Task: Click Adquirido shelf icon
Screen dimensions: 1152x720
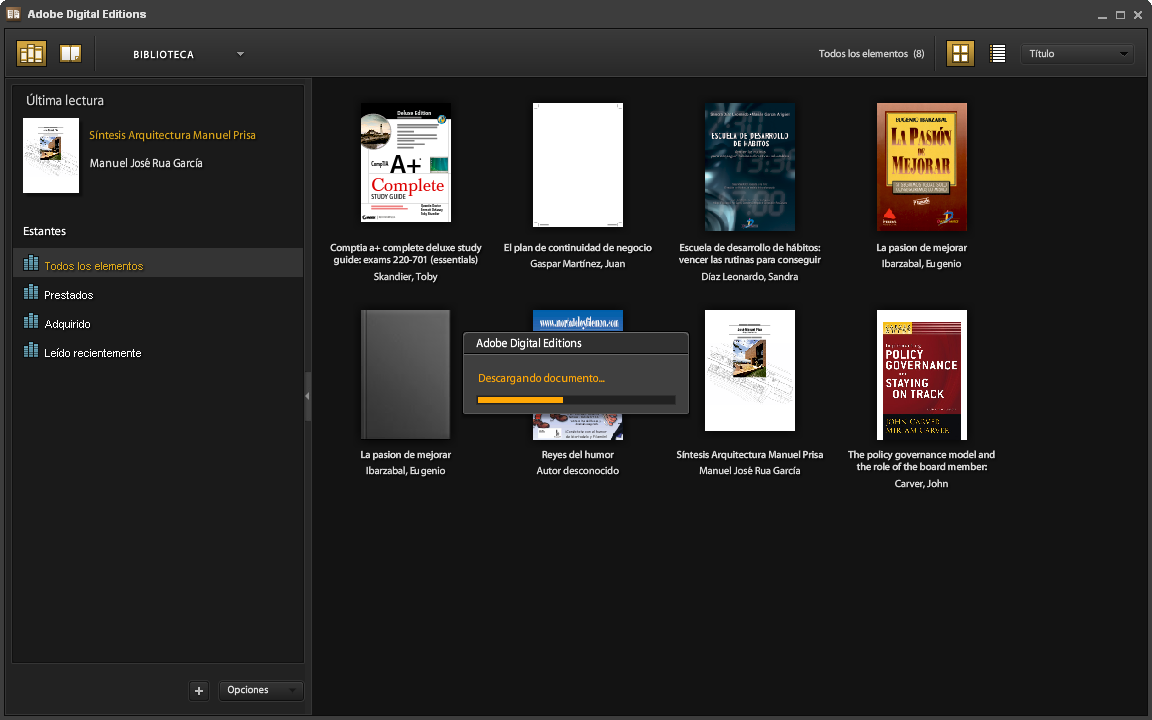Action: [31, 320]
